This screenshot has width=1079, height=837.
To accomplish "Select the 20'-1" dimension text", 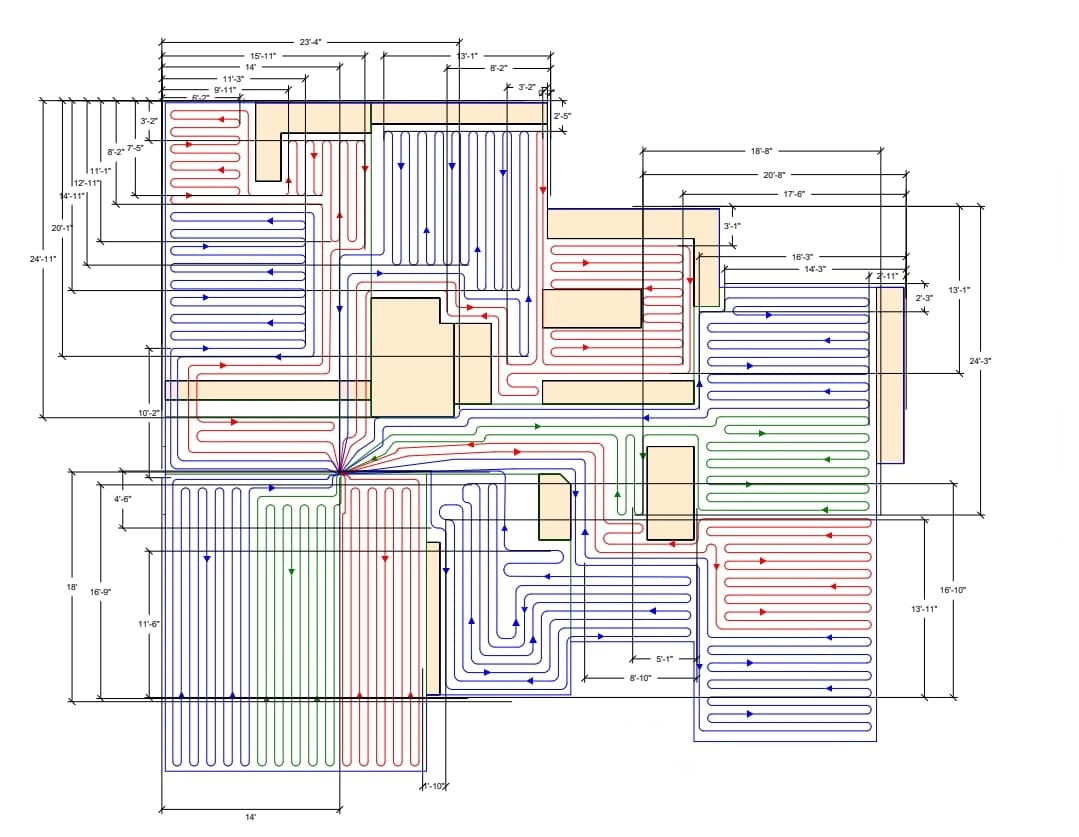I will tap(62, 228).
